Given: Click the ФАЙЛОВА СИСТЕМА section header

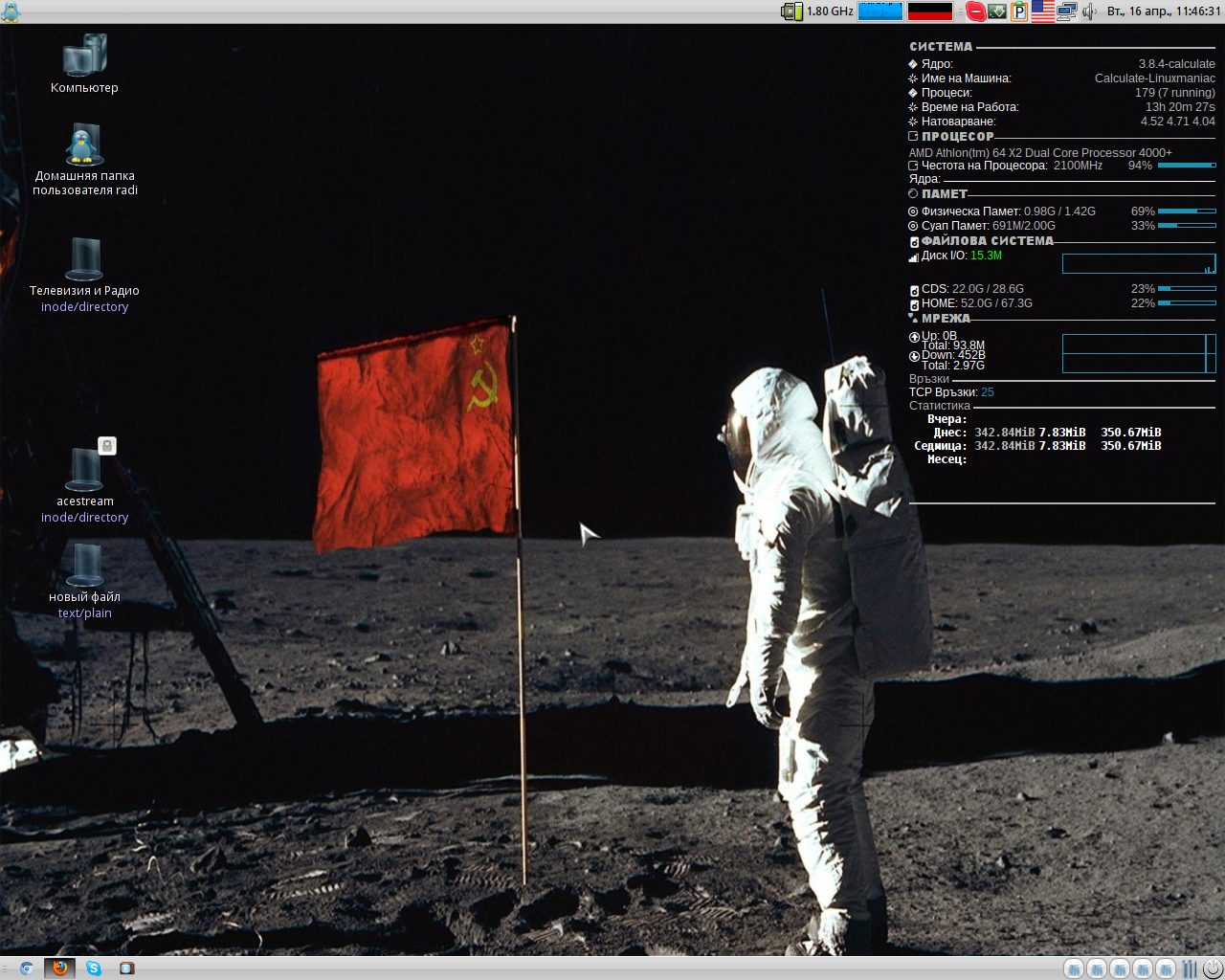Looking at the screenshot, I should pos(988,241).
